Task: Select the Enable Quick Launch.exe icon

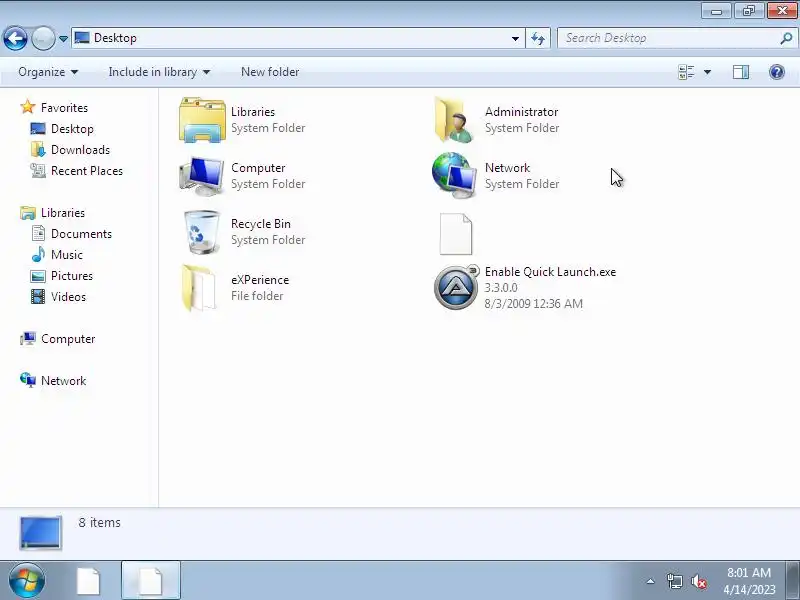Action: (x=456, y=287)
